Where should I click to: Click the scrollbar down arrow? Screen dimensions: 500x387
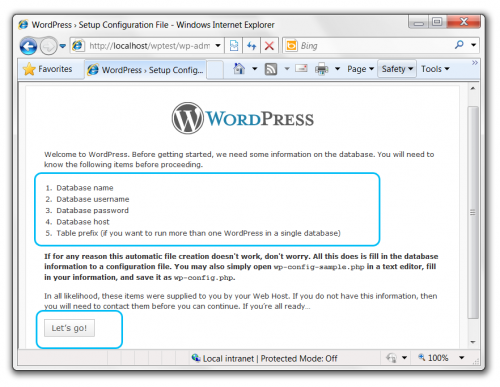473,342
